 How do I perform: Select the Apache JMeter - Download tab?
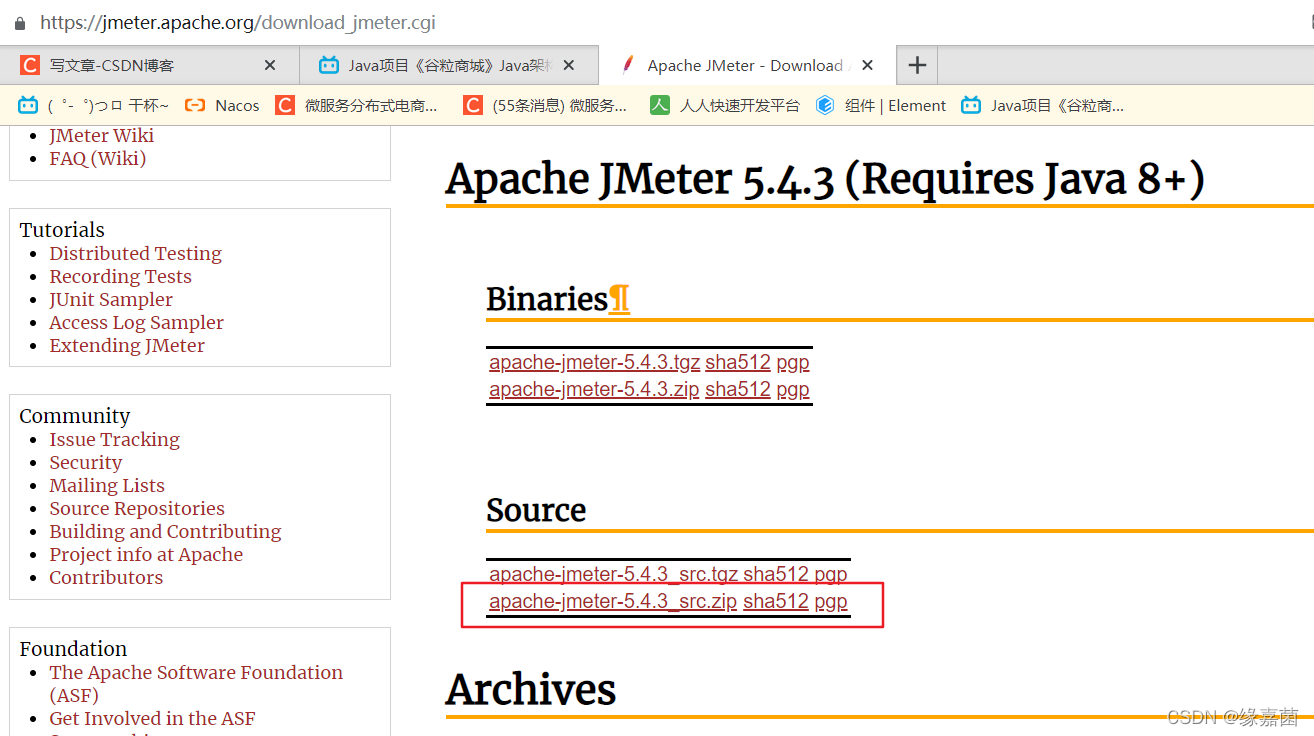coord(747,65)
